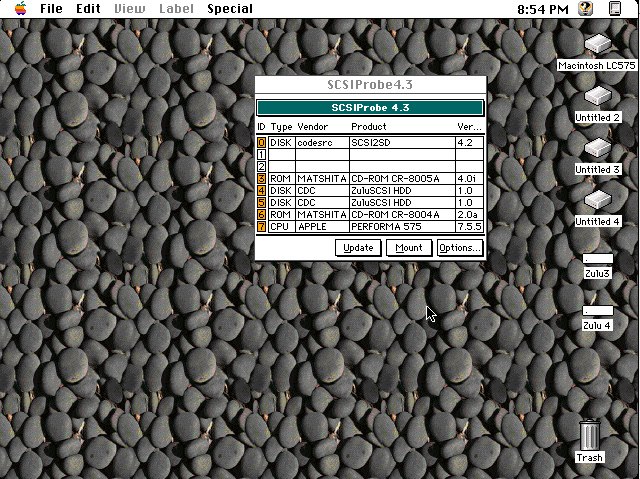Open the Apple menu
This screenshot has width=640, height=479.
[x=20, y=9]
